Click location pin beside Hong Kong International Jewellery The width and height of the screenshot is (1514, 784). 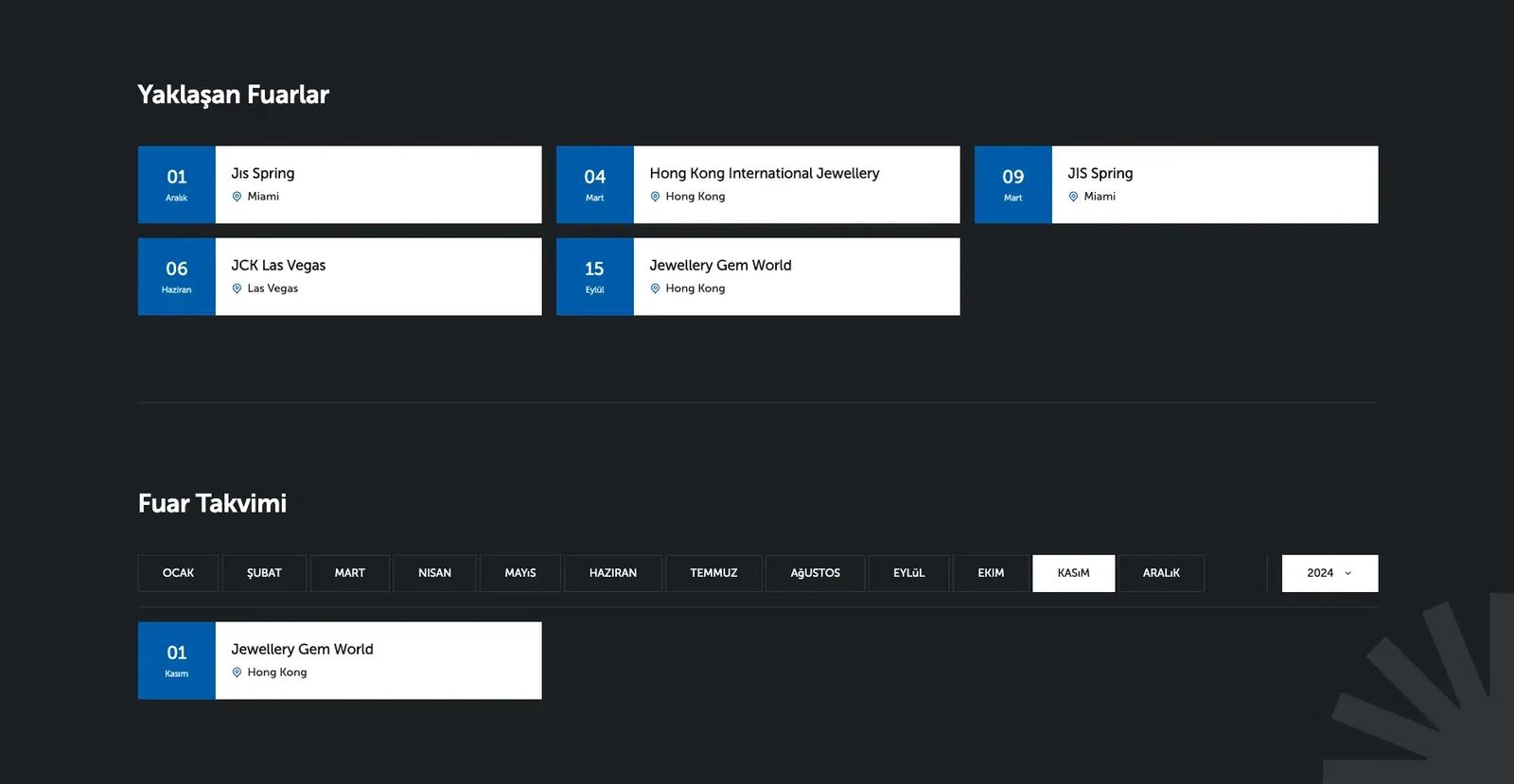pyautogui.click(x=655, y=197)
